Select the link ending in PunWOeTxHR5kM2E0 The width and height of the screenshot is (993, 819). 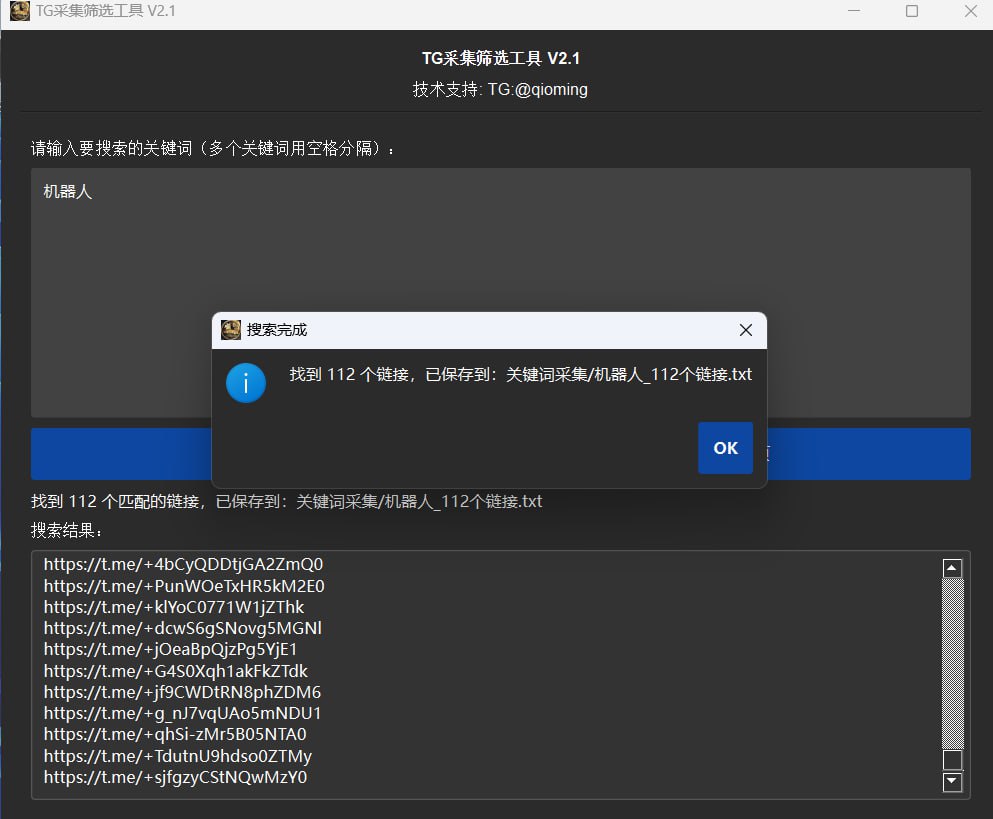click(x=184, y=586)
